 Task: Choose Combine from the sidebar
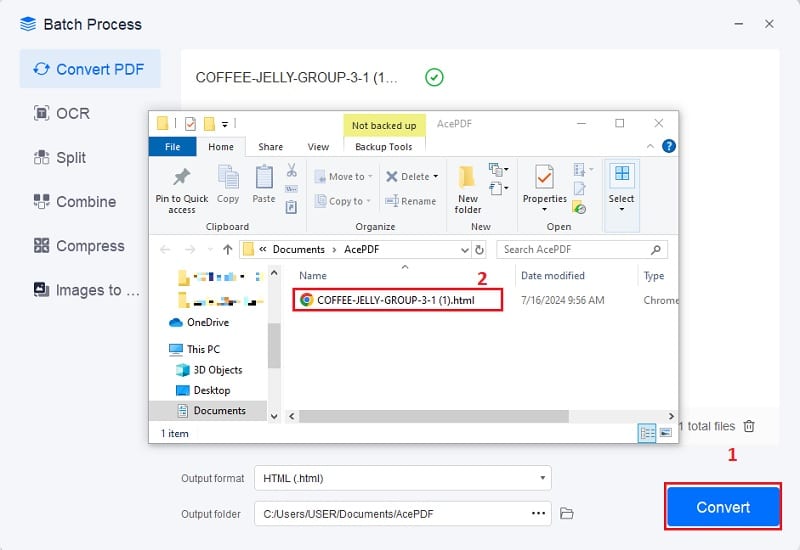tap(76, 202)
